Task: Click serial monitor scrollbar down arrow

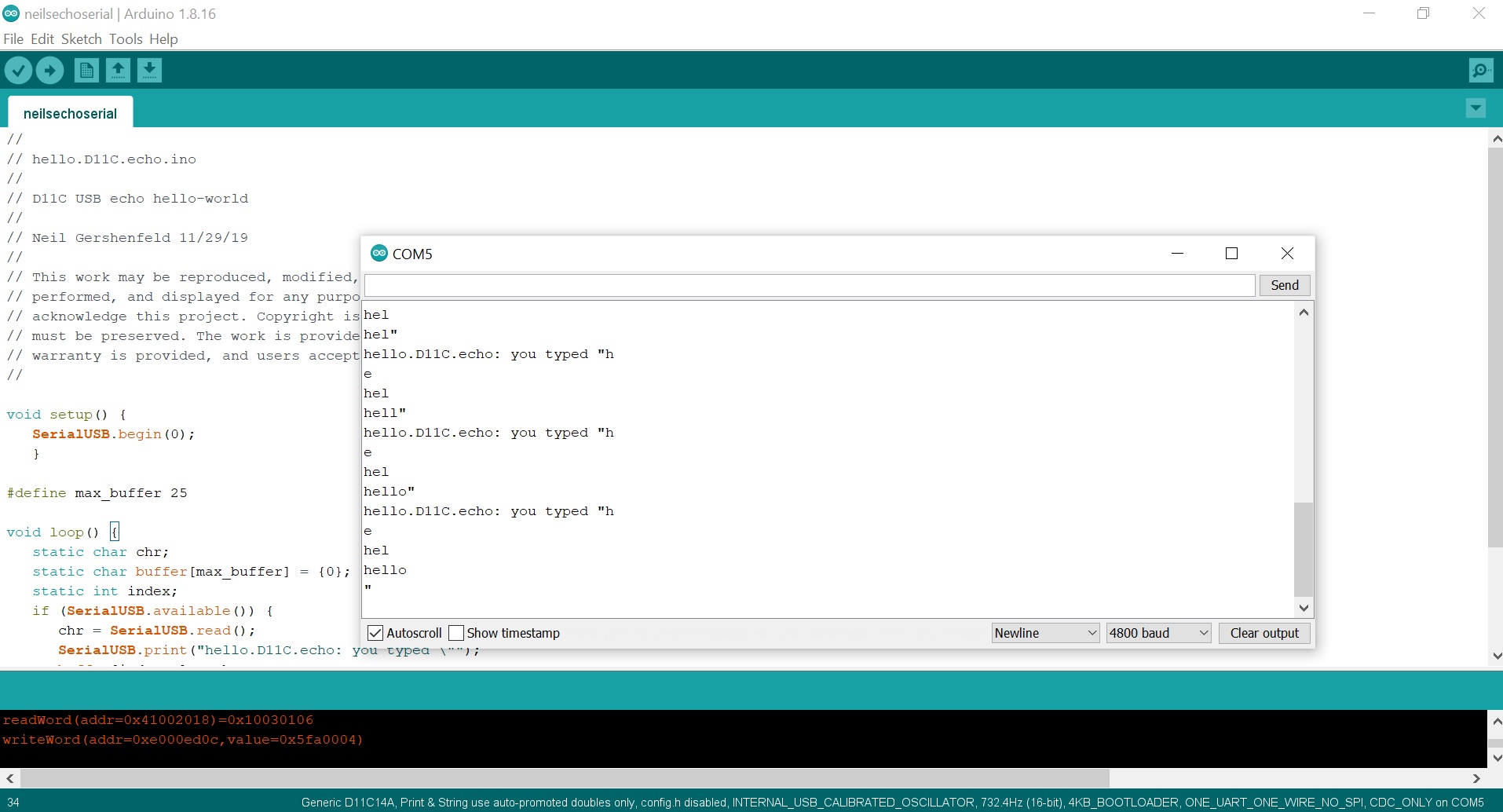Action: coord(1304,607)
